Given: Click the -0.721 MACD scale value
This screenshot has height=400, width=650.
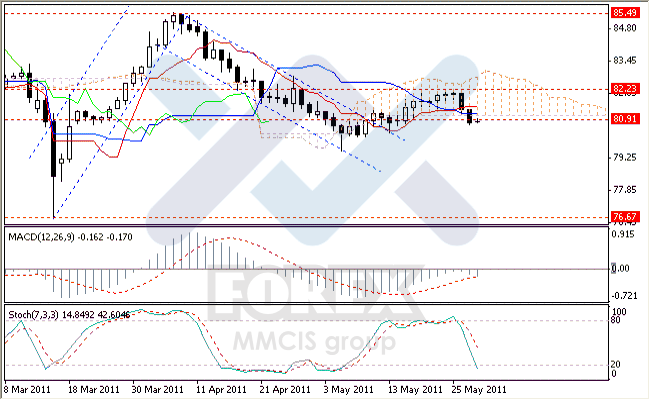Looking at the screenshot, I should point(624,296).
